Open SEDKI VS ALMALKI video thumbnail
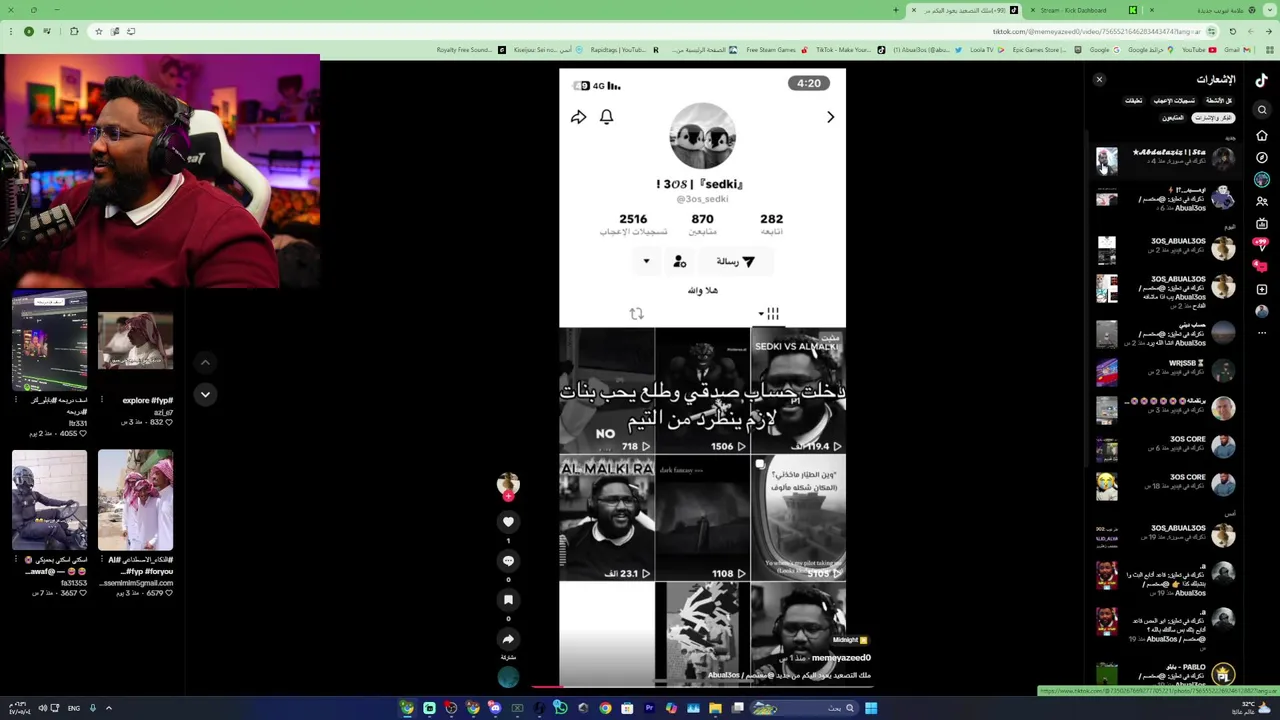The height and width of the screenshot is (720, 1280). pos(798,391)
